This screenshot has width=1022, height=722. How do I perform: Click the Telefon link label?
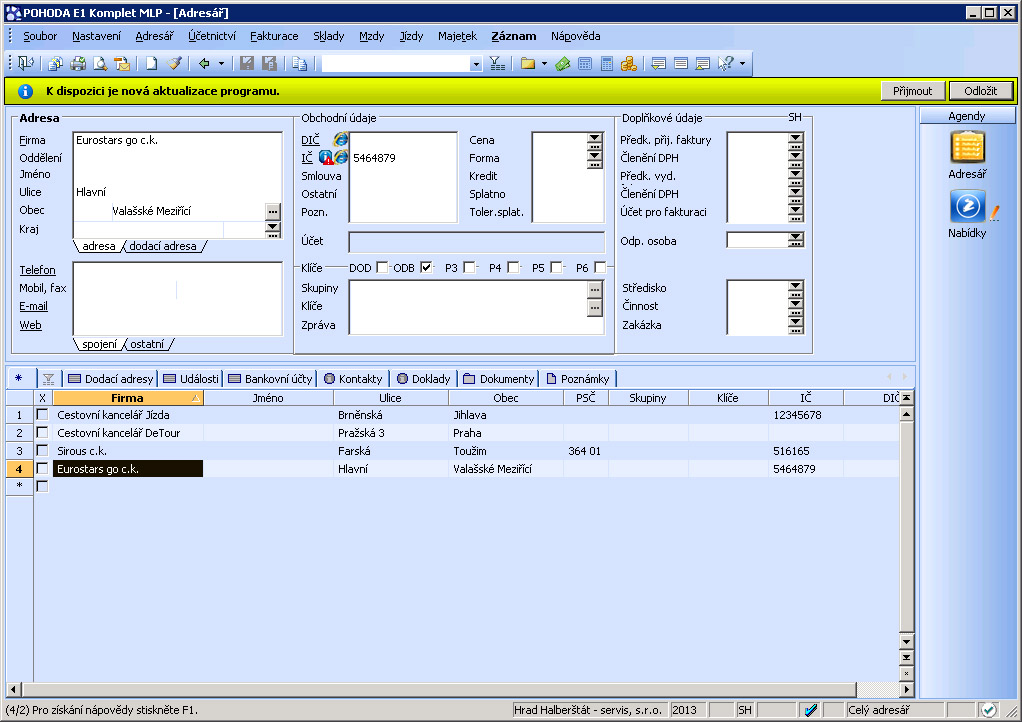pos(37,270)
